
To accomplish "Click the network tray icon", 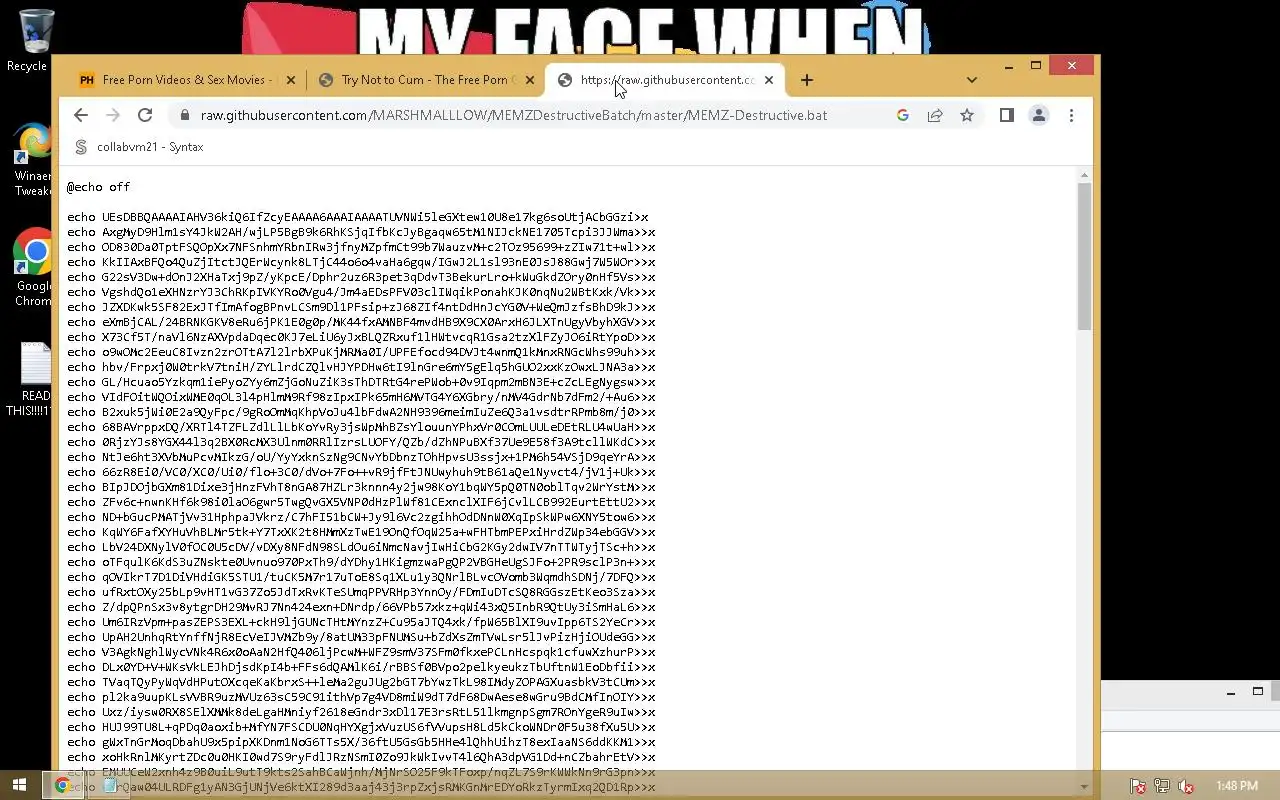I will click(1161, 786).
